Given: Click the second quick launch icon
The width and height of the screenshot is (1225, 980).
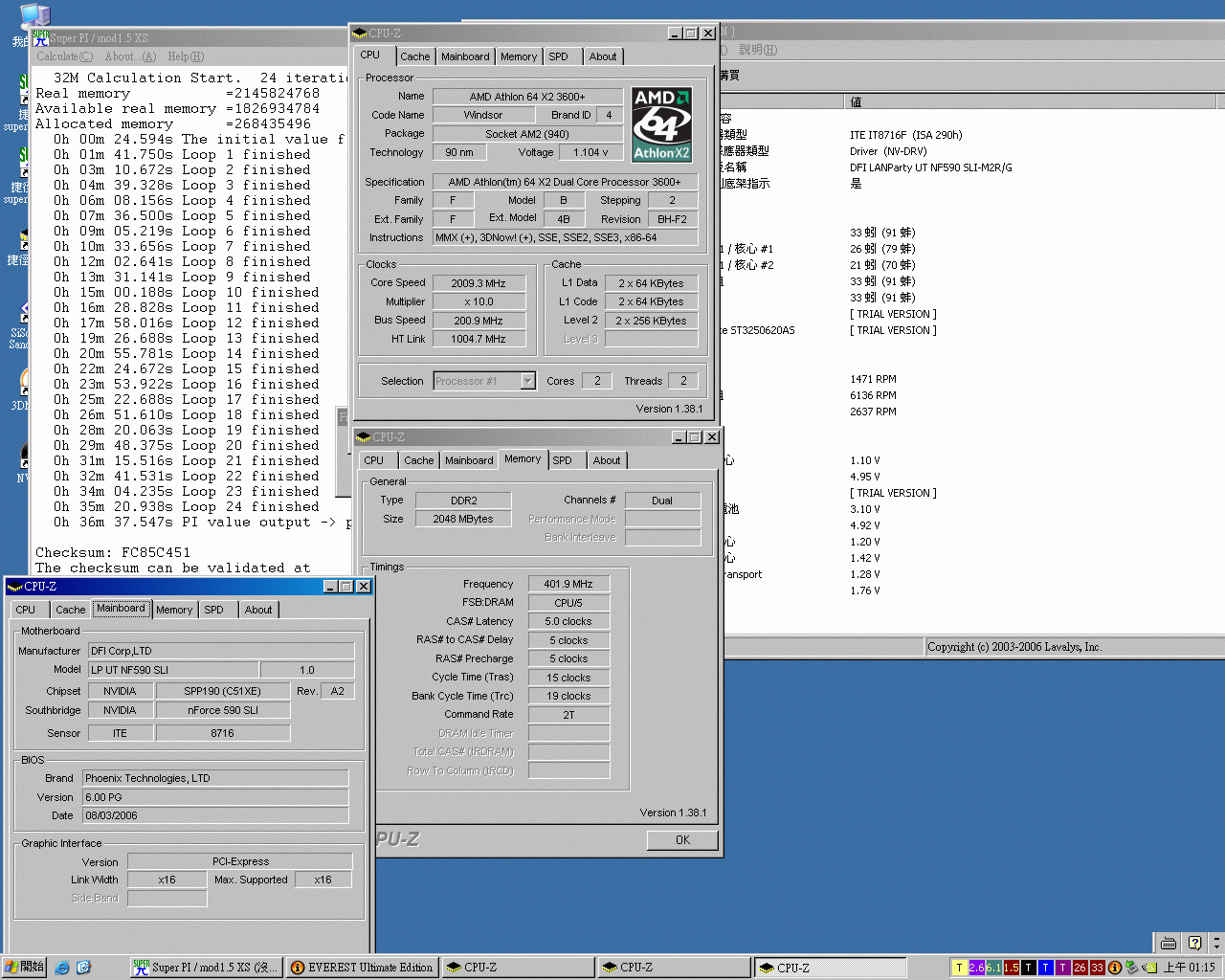Looking at the screenshot, I should [x=83, y=968].
